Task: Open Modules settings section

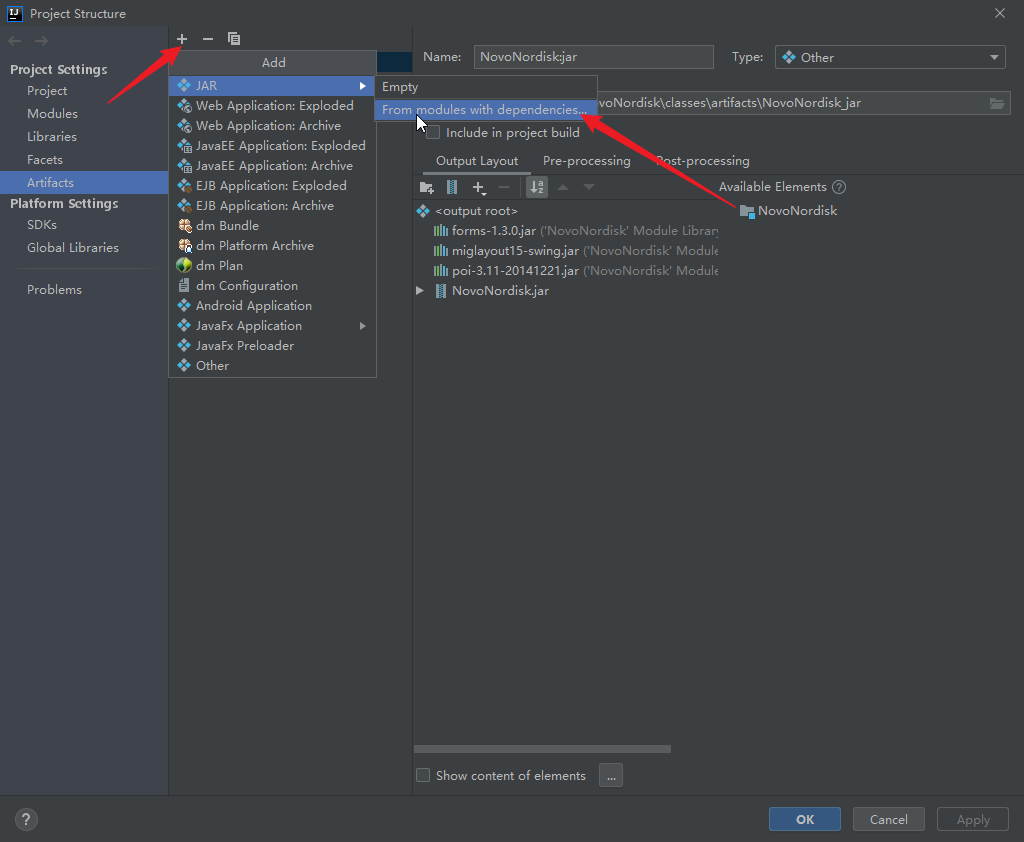Action: tap(52, 114)
